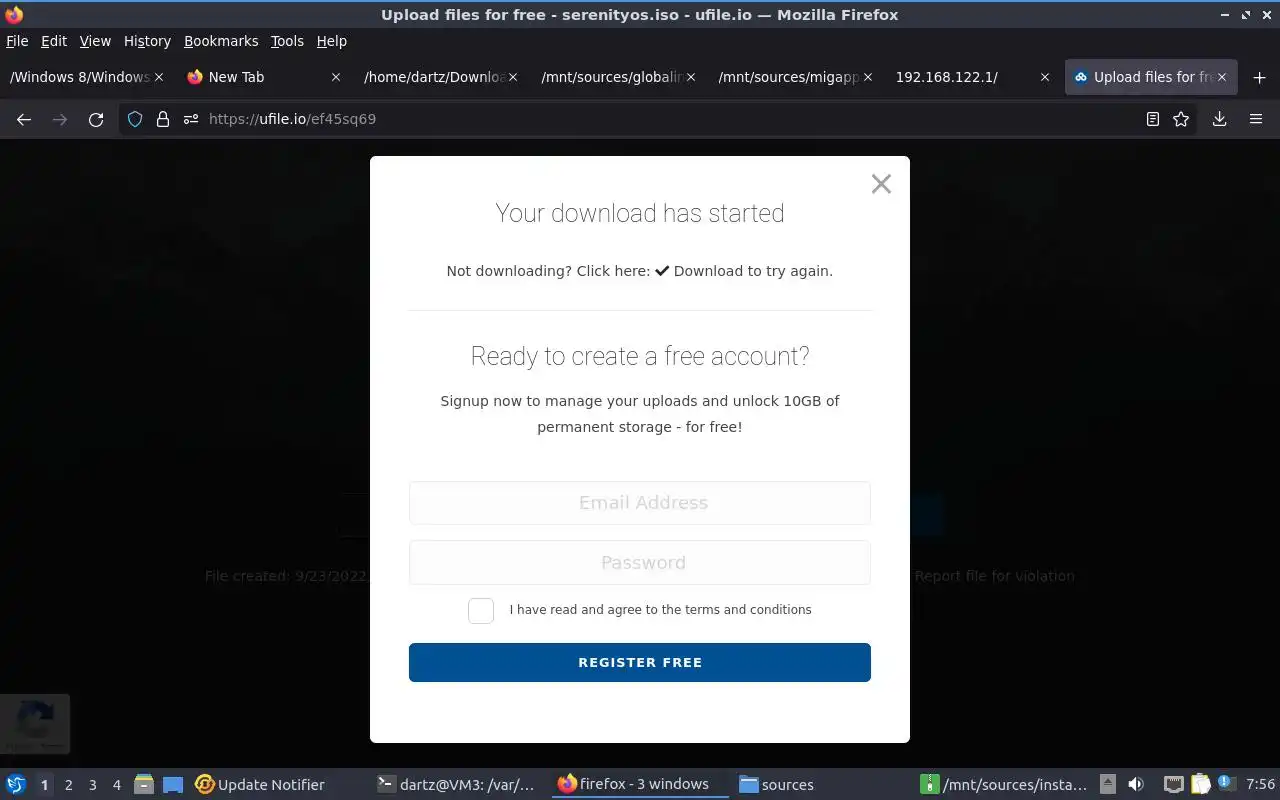Agree to terms and conditions checkbox
Viewport: 1280px width, 800px height.
pyautogui.click(x=481, y=611)
